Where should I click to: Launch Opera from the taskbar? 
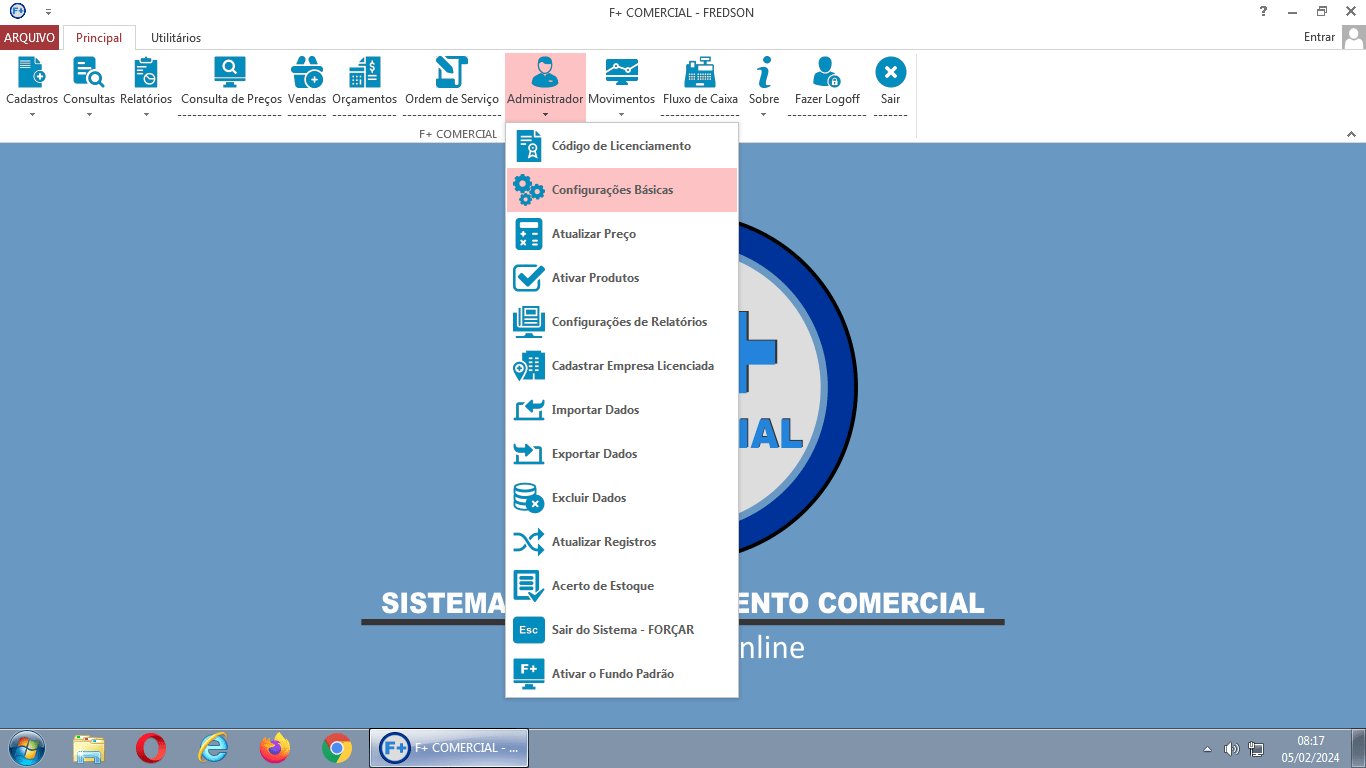coord(151,748)
